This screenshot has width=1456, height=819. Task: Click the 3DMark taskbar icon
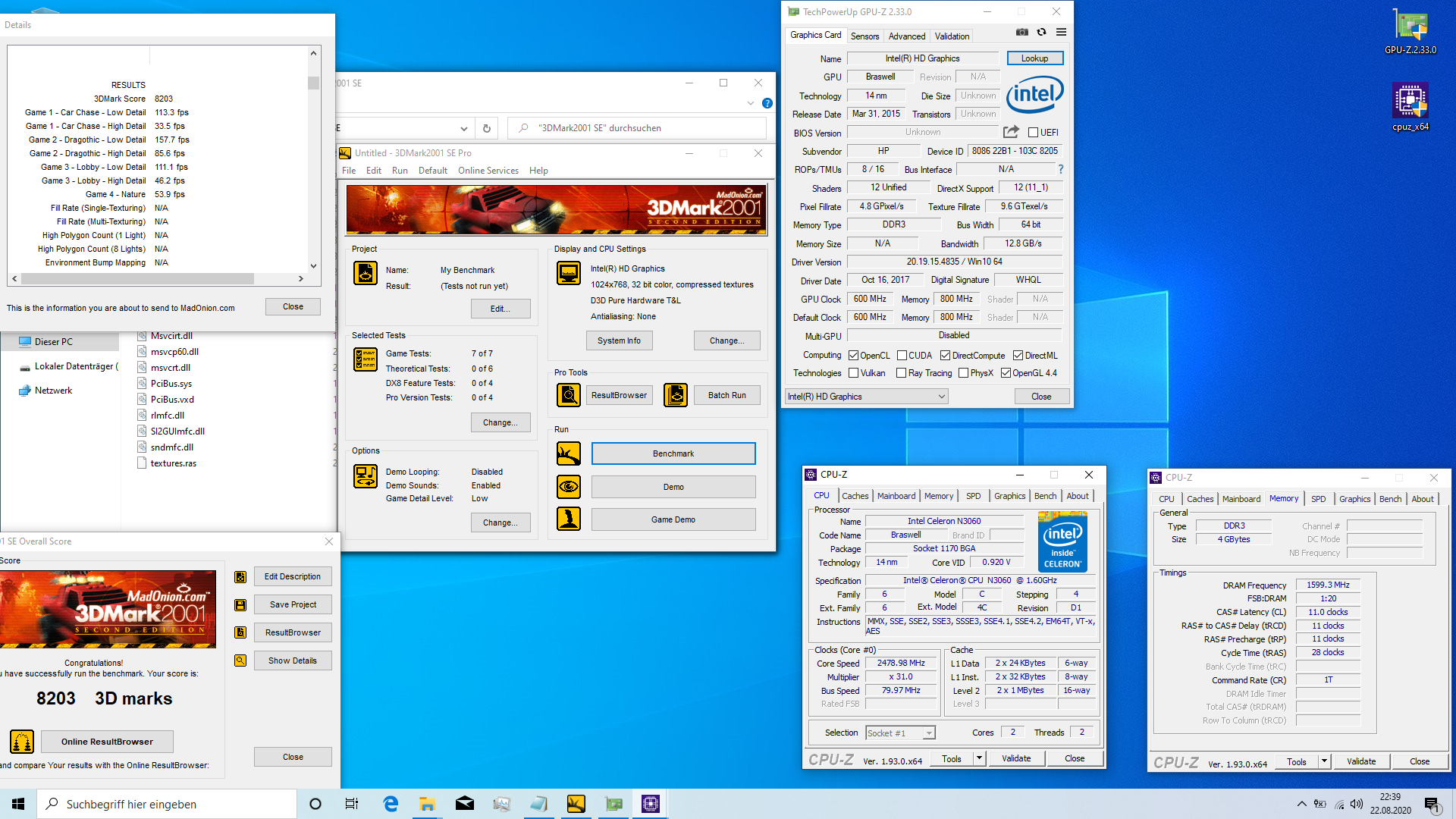click(576, 804)
